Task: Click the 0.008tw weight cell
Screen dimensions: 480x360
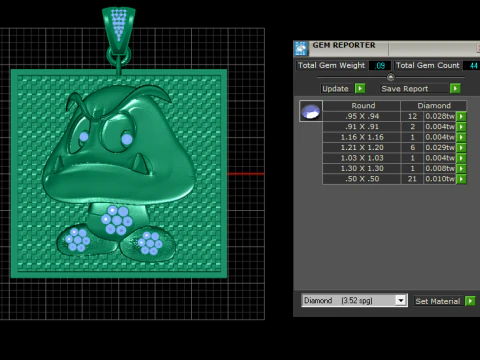Action: pyautogui.click(x=440, y=168)
